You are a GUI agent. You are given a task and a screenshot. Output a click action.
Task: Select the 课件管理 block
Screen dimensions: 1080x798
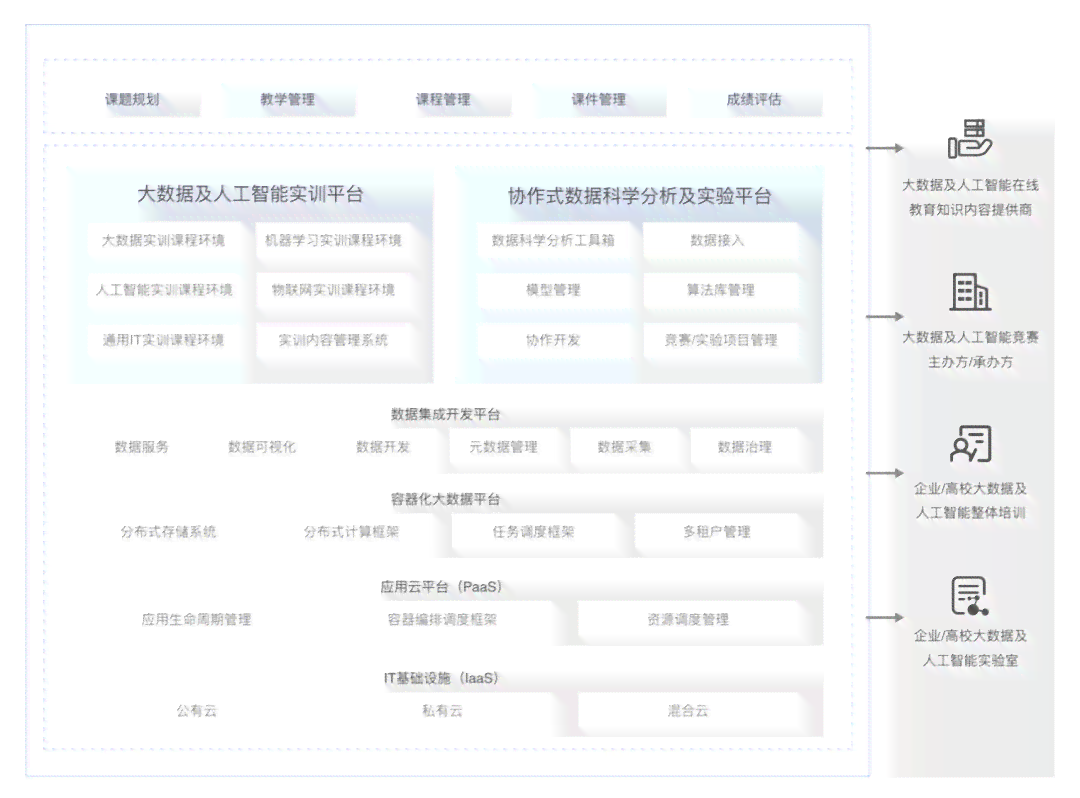599,100
